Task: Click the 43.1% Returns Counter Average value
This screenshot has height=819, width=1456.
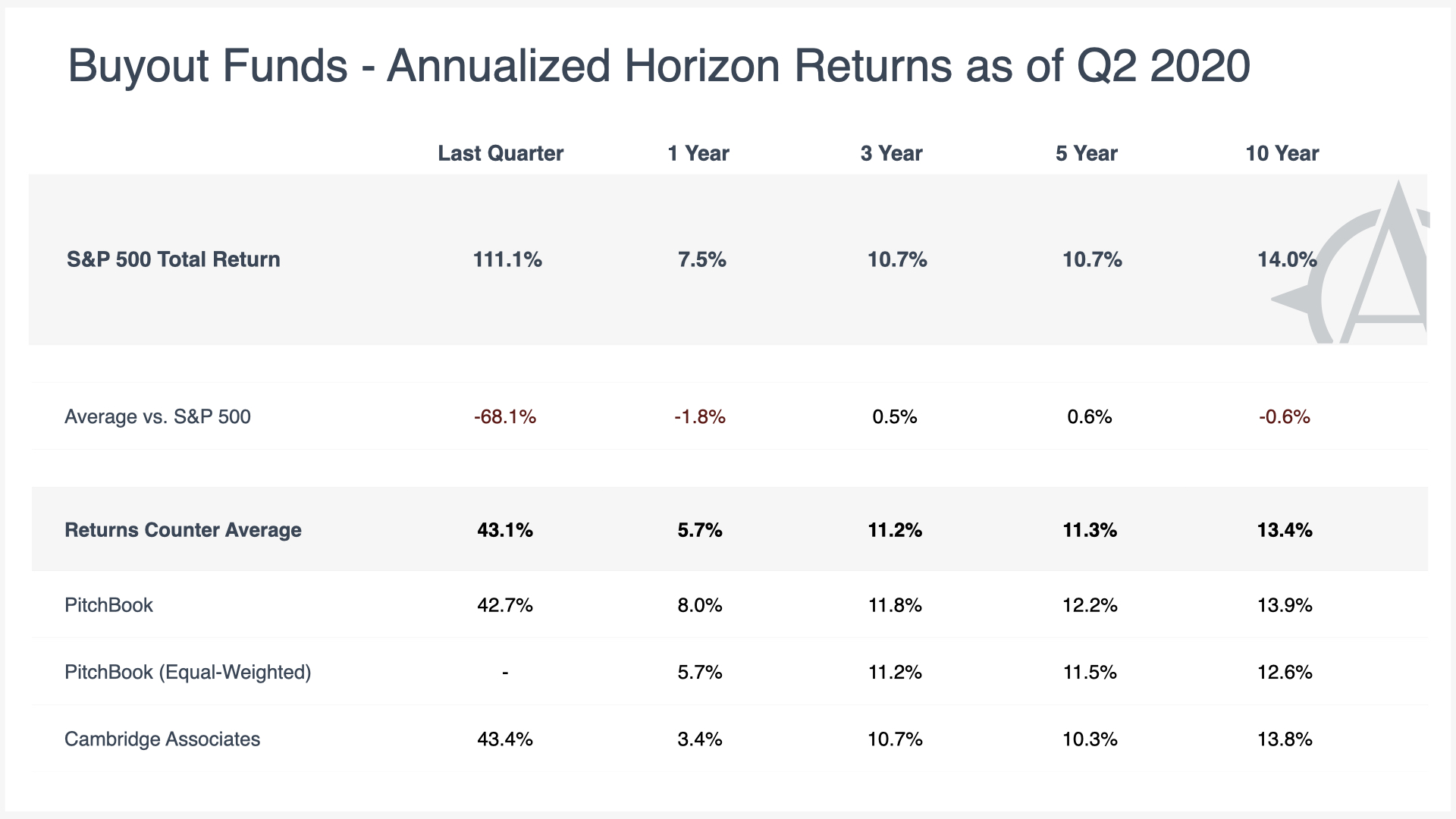Action: [505, 529]
